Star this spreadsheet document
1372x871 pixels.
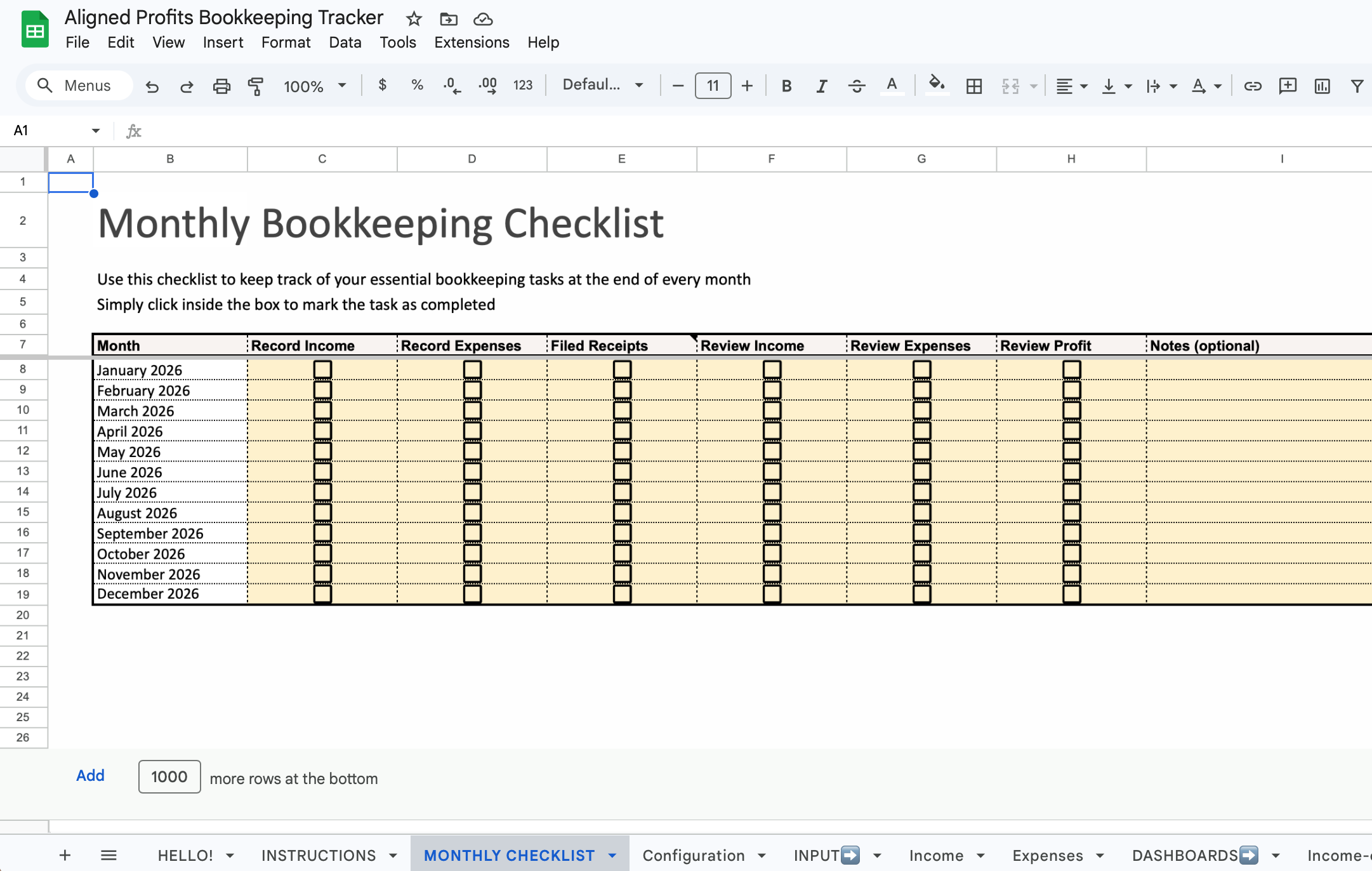[x=414, y=19]
